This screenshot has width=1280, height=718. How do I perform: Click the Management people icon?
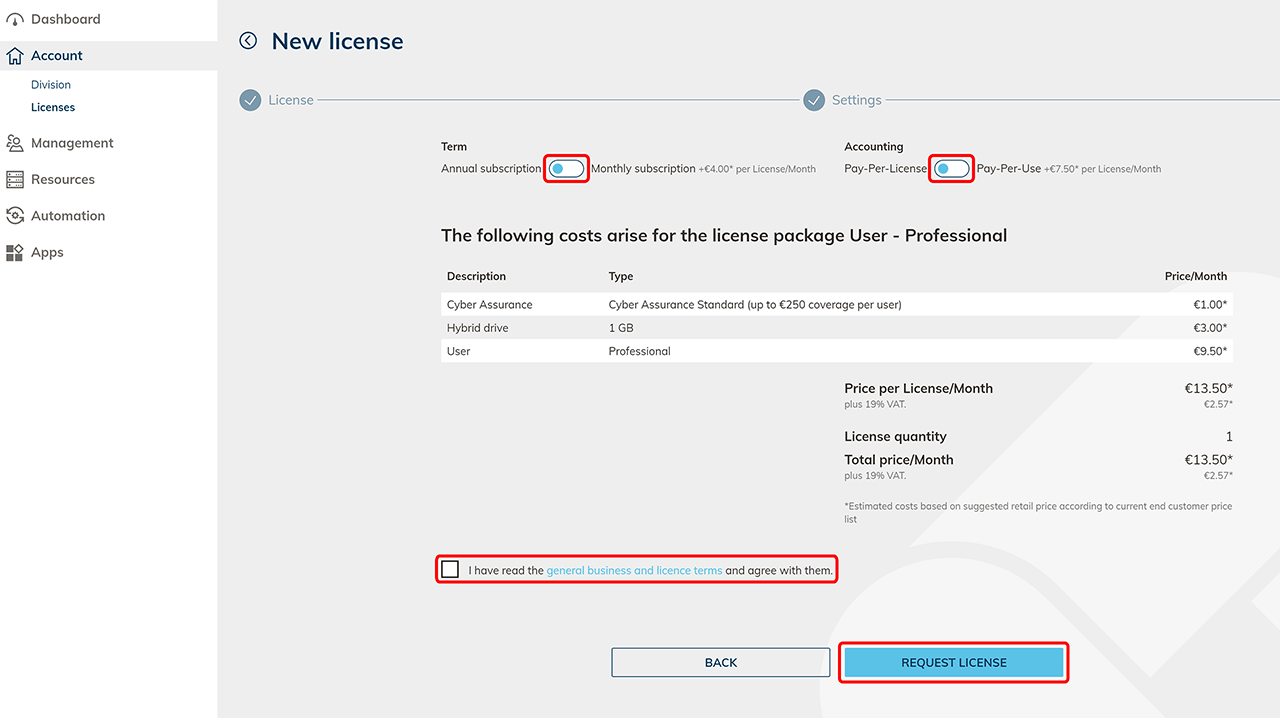(15, 144)
